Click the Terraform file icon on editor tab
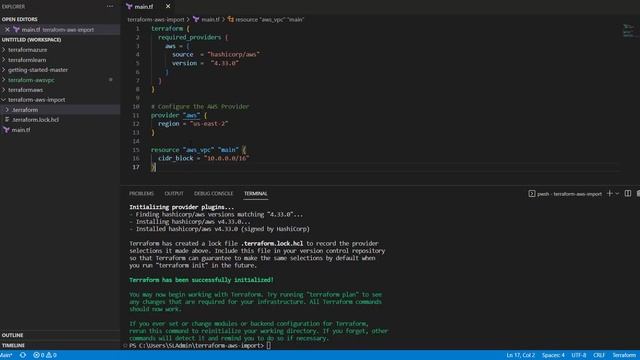 click(129, 7)
